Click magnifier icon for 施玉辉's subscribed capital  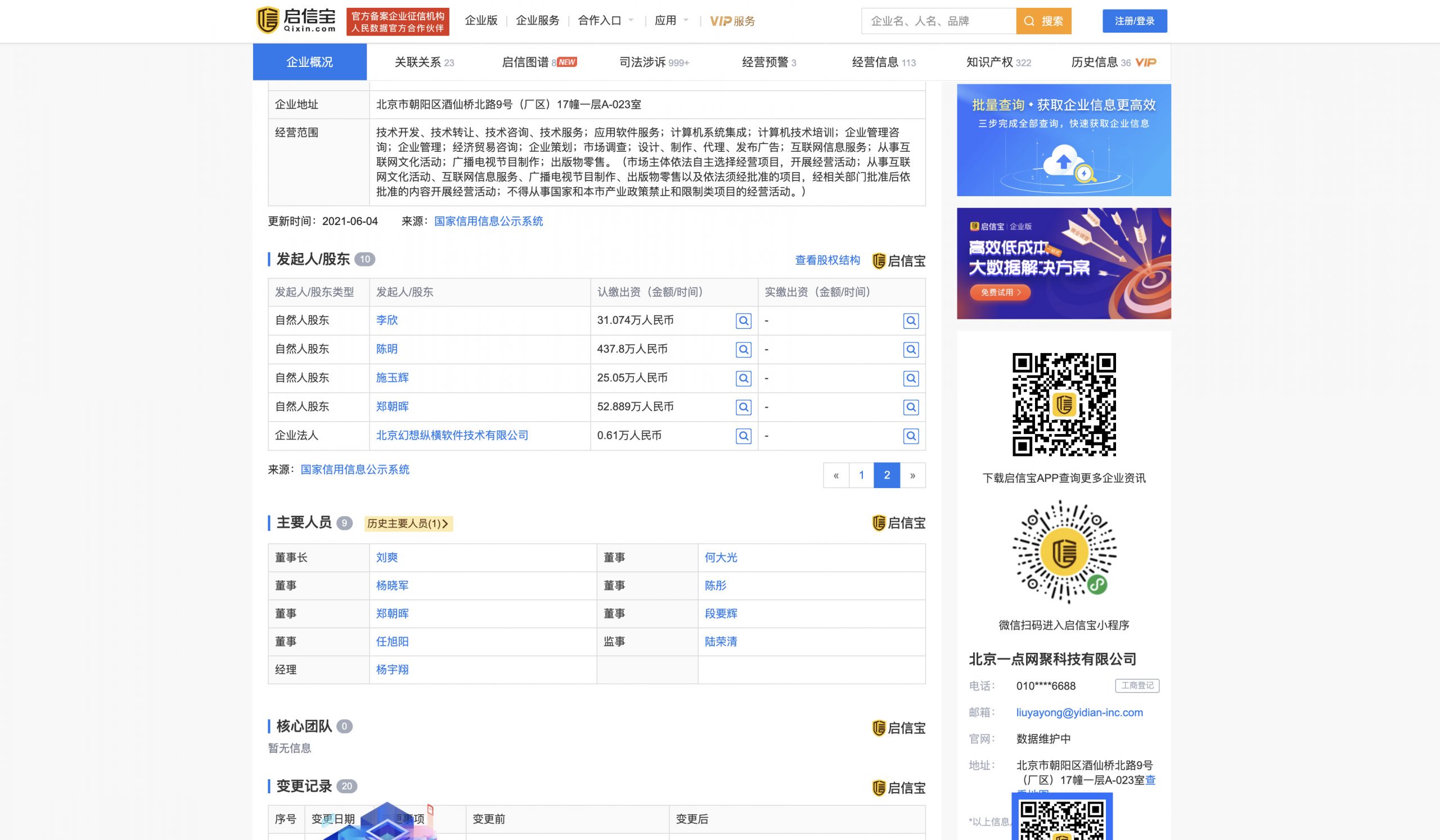point(743,378)
